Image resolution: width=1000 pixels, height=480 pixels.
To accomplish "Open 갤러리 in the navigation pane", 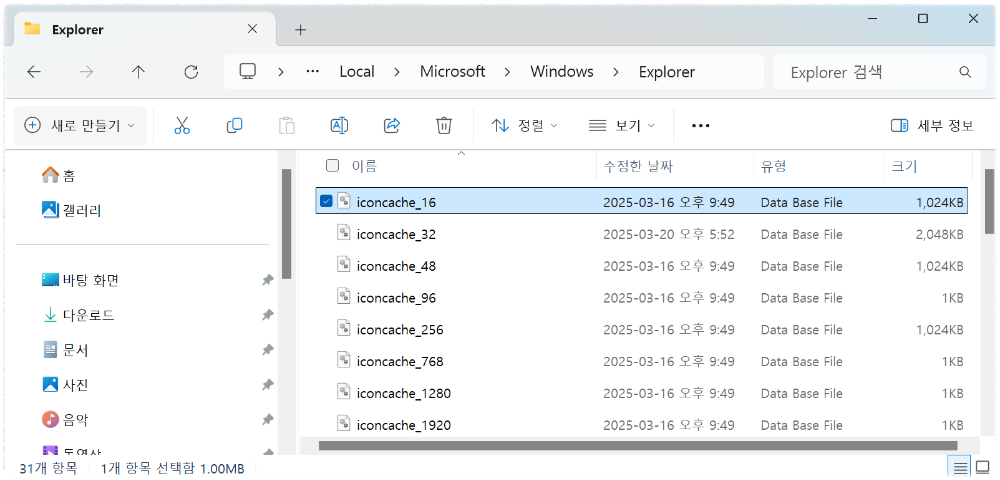I will (71, 210).
